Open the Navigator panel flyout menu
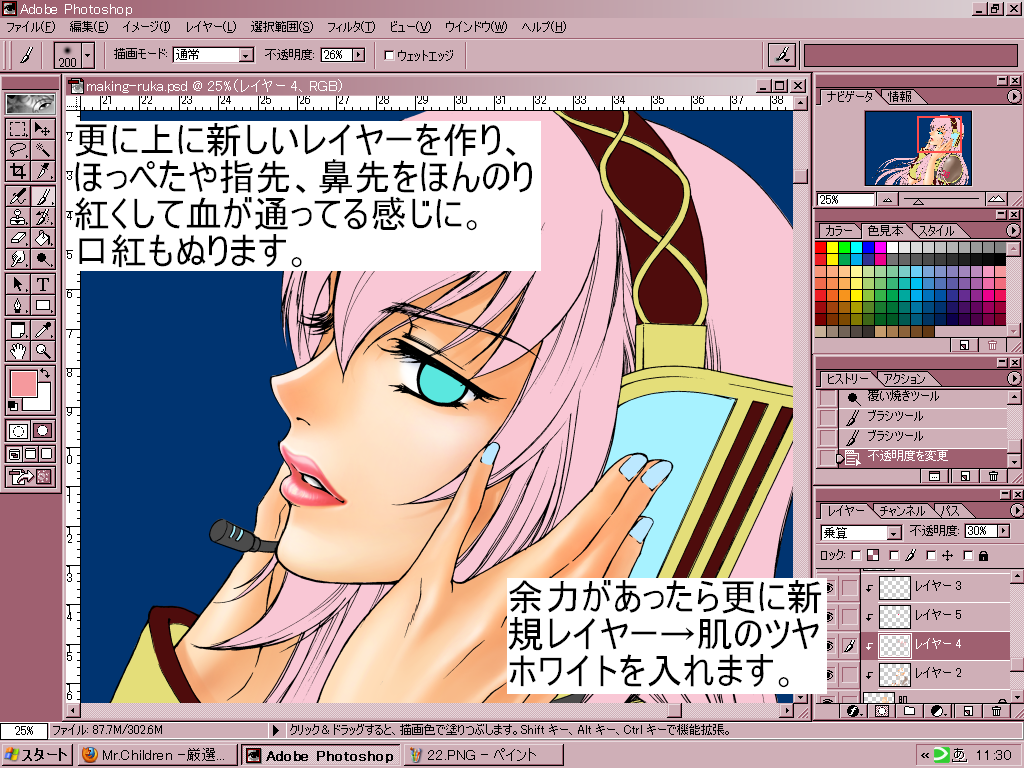 [1013, 97]
